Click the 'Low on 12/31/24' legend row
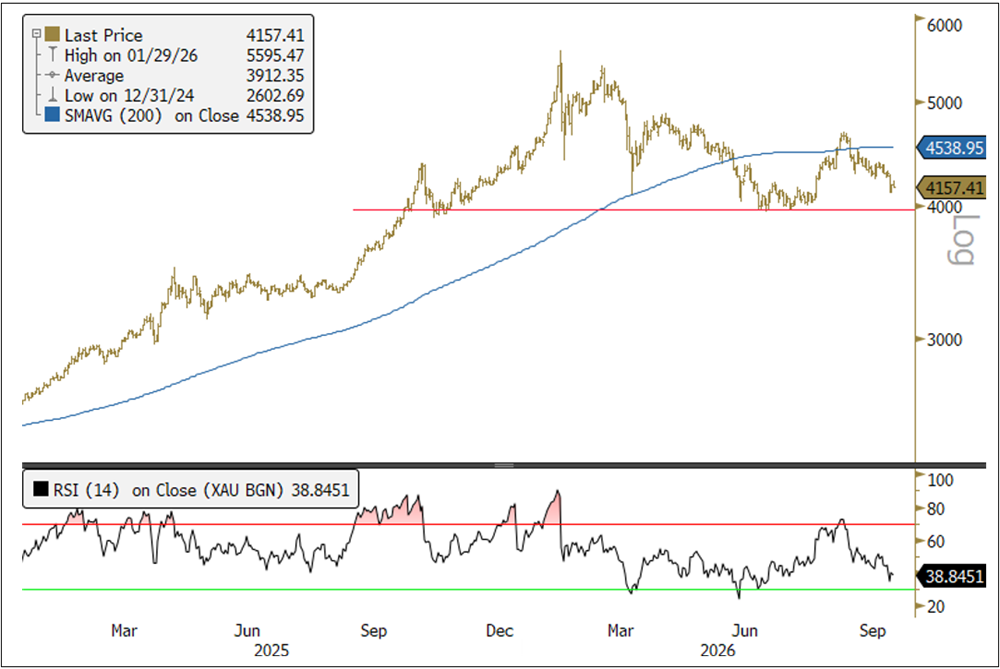This screenshot has width=1000, height=669. (x=129, y=96)
